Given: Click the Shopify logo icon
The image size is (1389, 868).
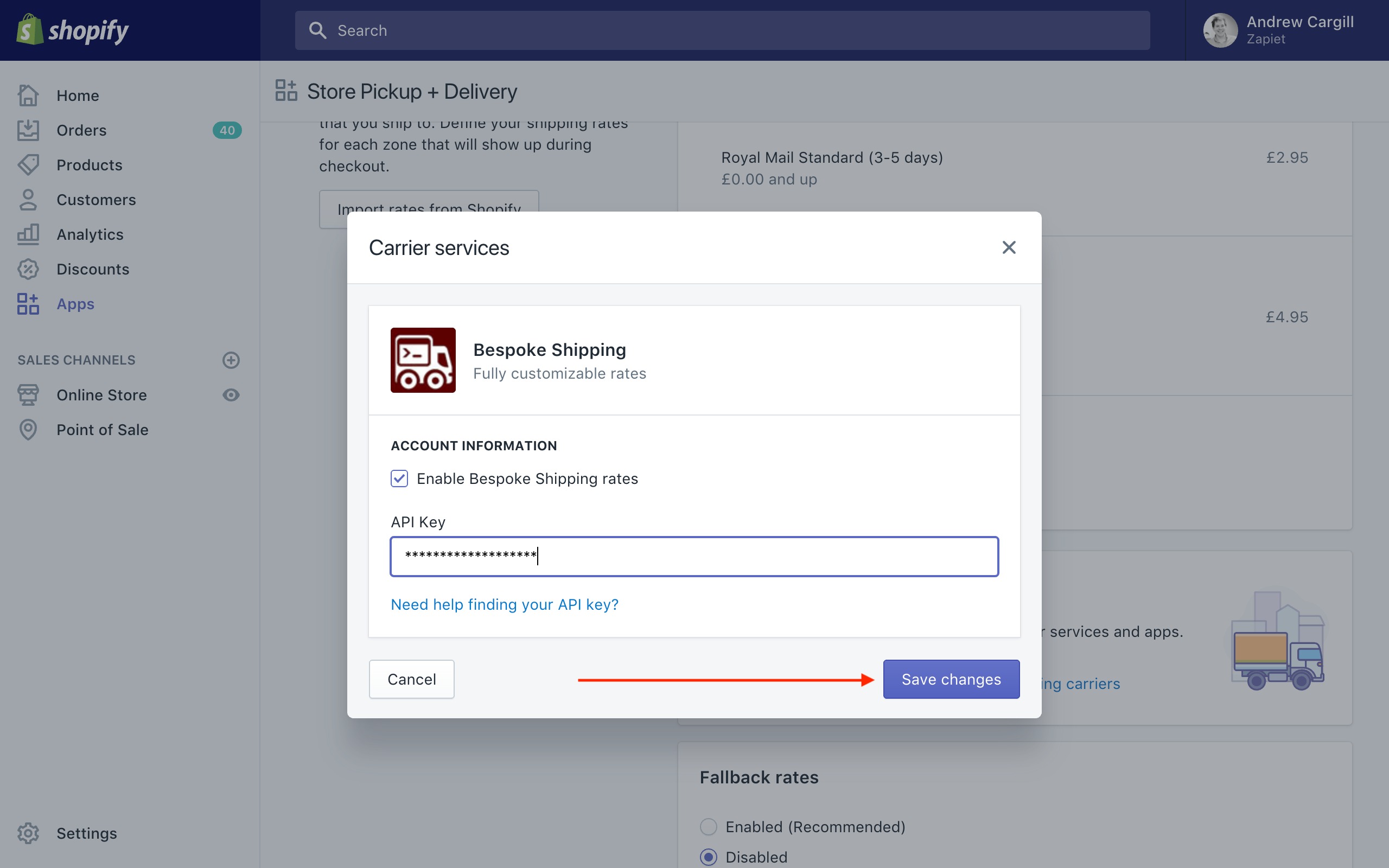Looking at the screenshot, I should pos(30,30).
